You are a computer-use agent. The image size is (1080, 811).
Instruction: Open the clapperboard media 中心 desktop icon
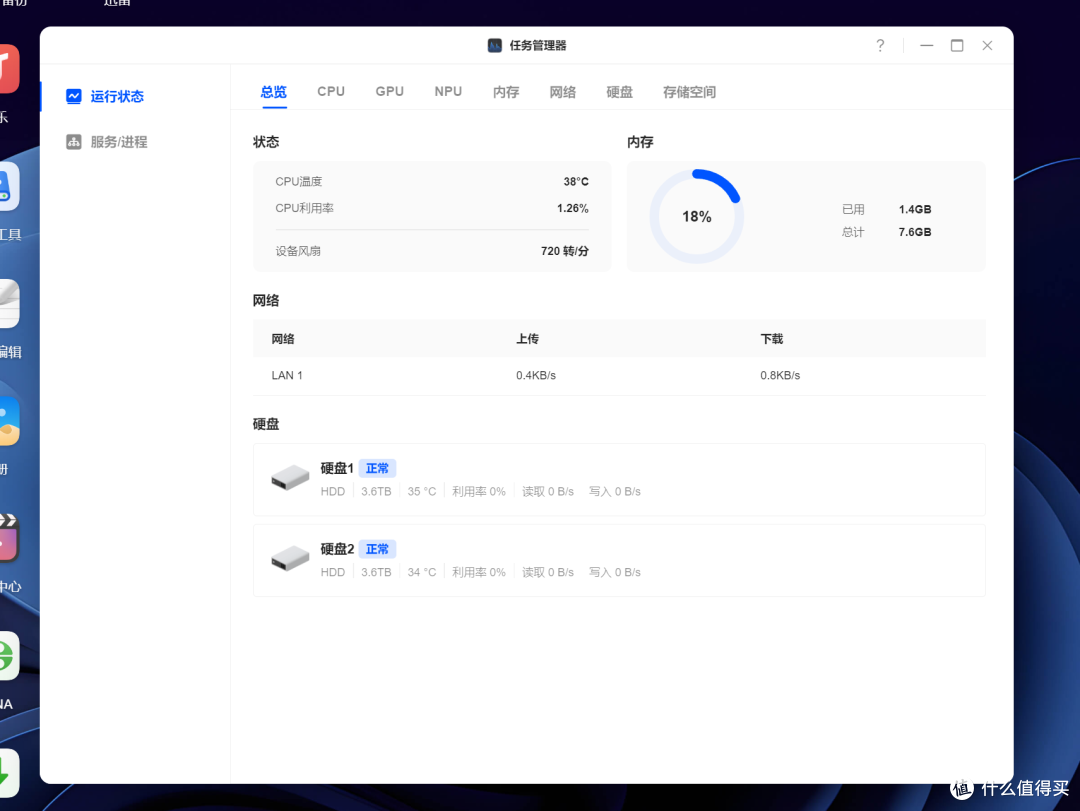click(8, 537)
